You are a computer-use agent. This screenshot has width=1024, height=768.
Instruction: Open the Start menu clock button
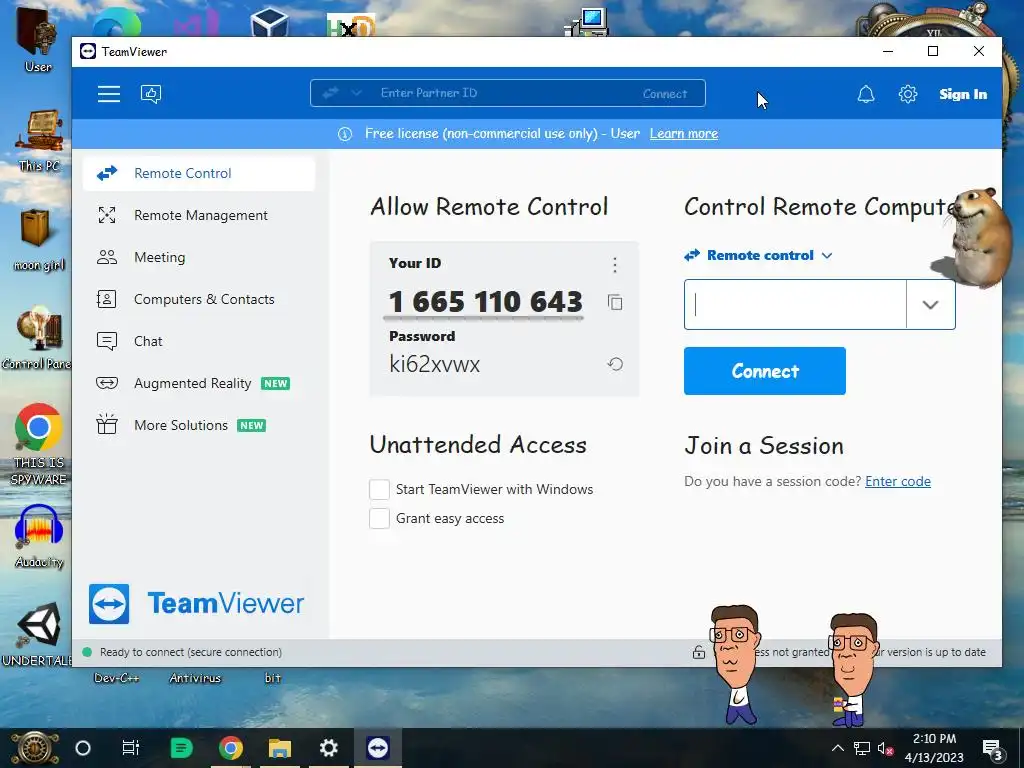click(34, 748)
